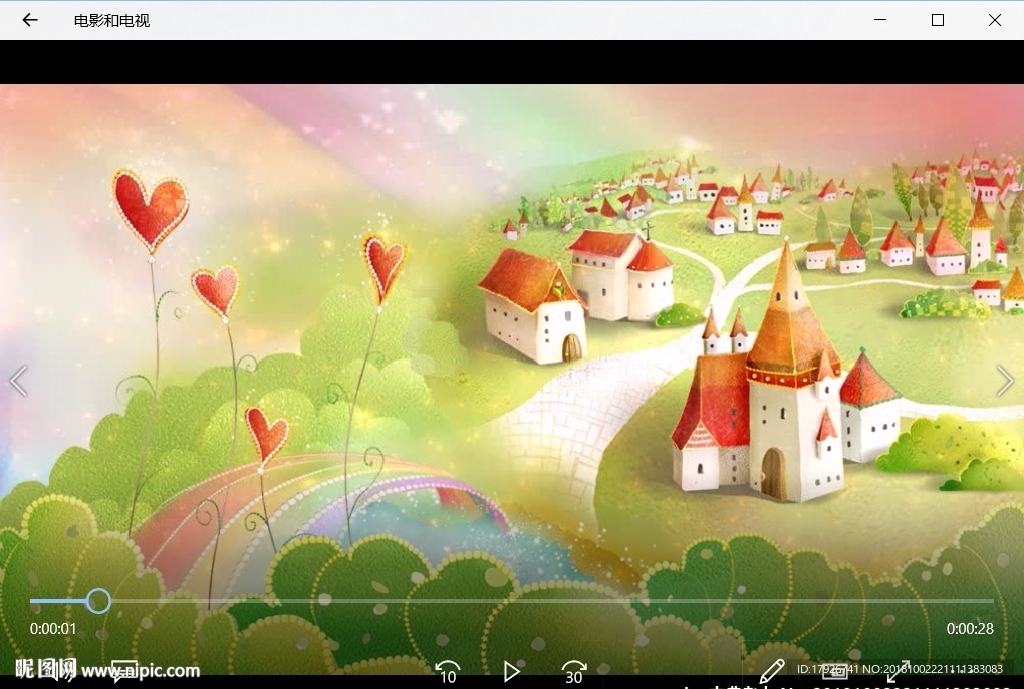Open the subtitles and captions menu

[124, 671]
